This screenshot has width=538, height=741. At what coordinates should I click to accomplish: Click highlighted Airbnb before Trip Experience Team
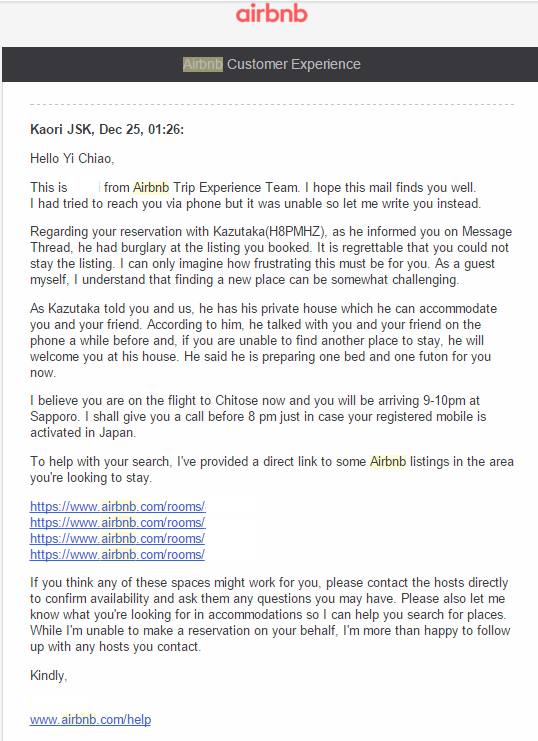[151, 188]
